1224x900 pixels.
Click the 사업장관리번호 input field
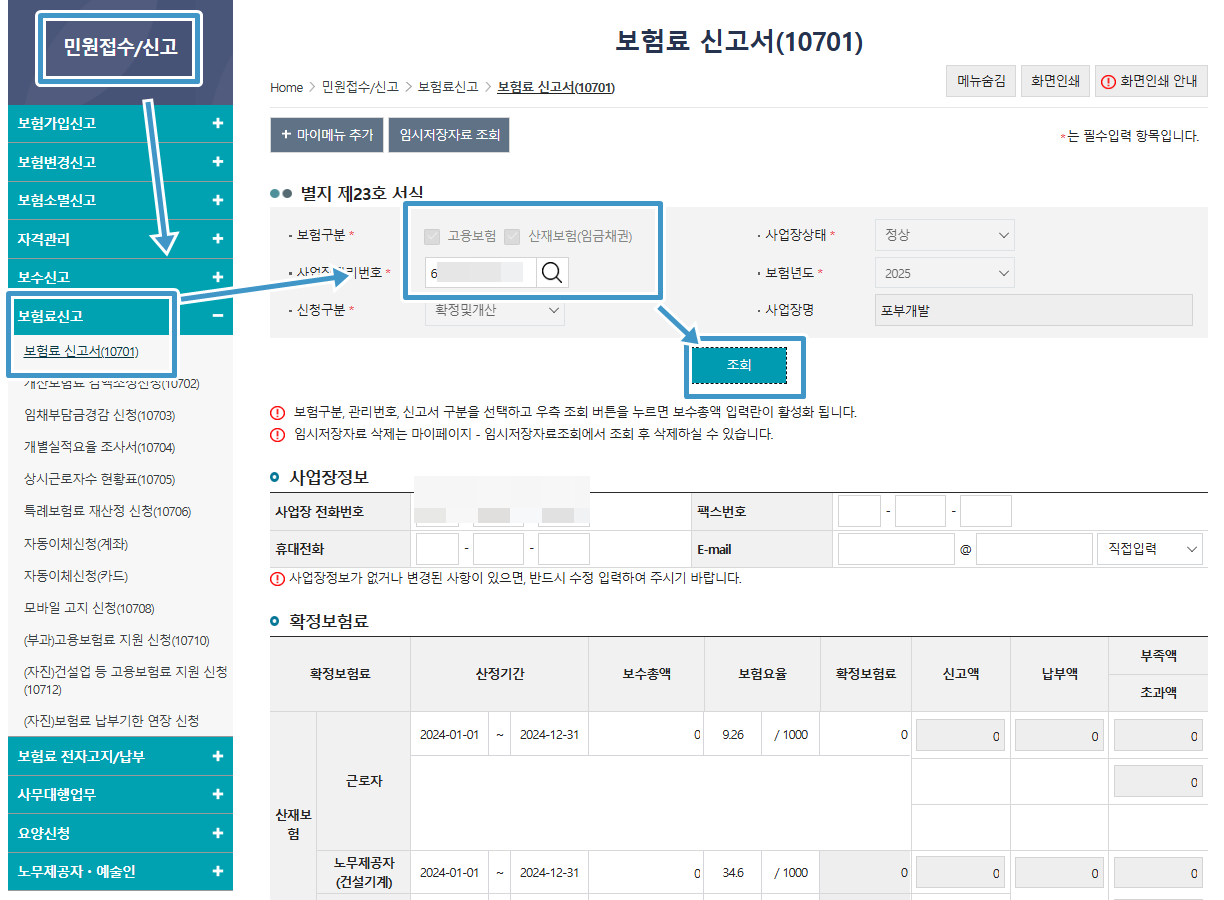click(481, 272)
